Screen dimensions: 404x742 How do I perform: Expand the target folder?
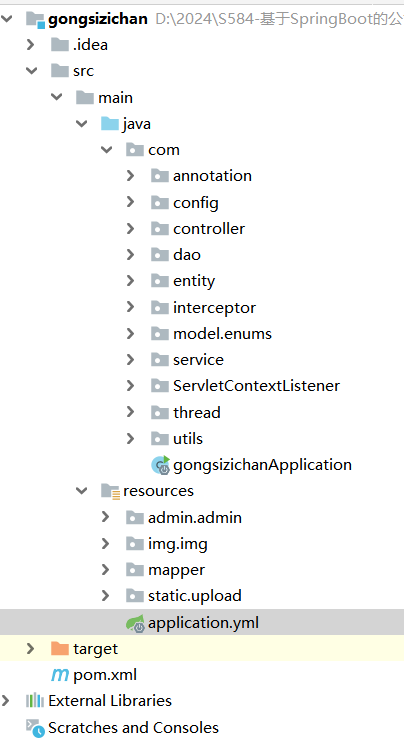(x=30, y=648)
